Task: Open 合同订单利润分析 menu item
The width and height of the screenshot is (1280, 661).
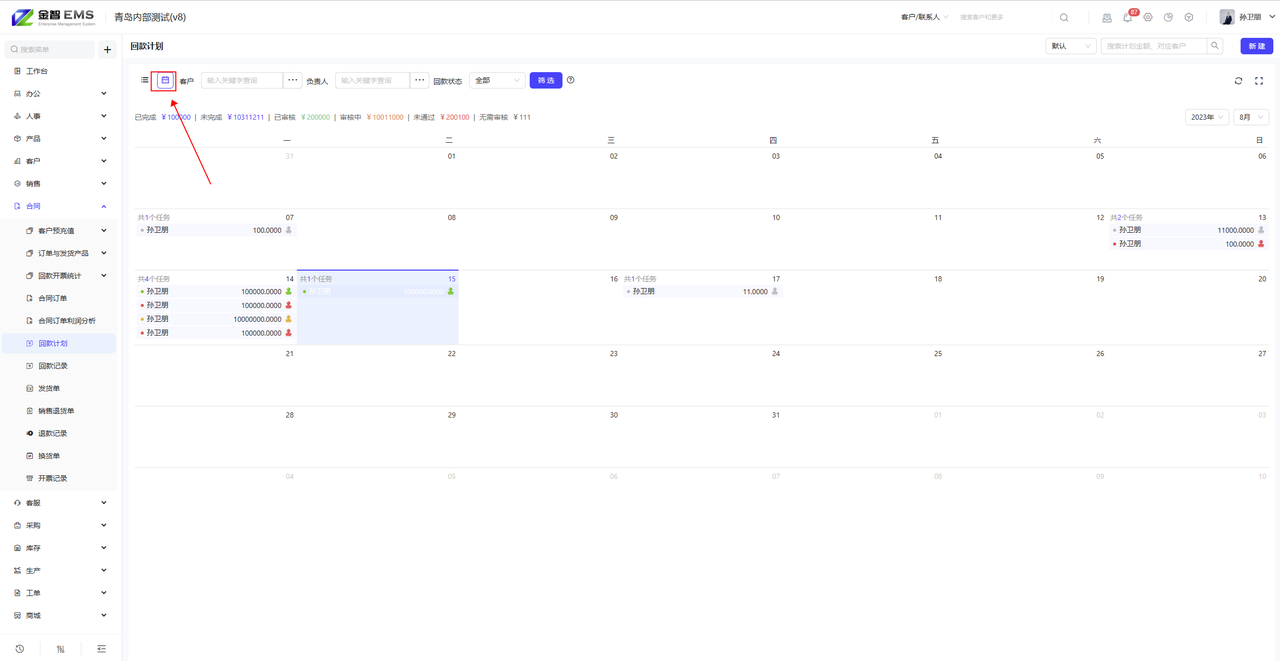Action: 60,321
